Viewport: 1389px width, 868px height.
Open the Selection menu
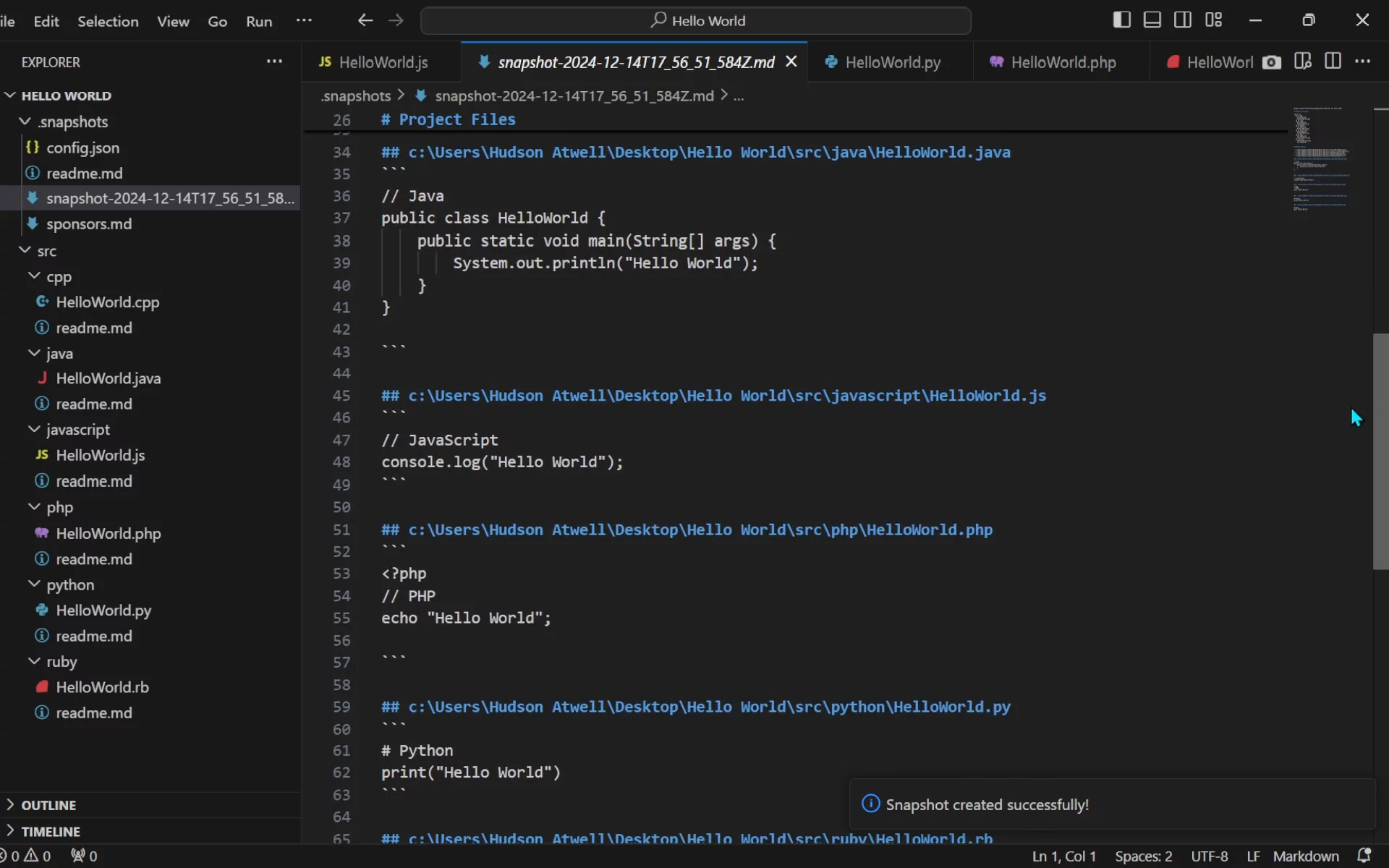[108, 21]
